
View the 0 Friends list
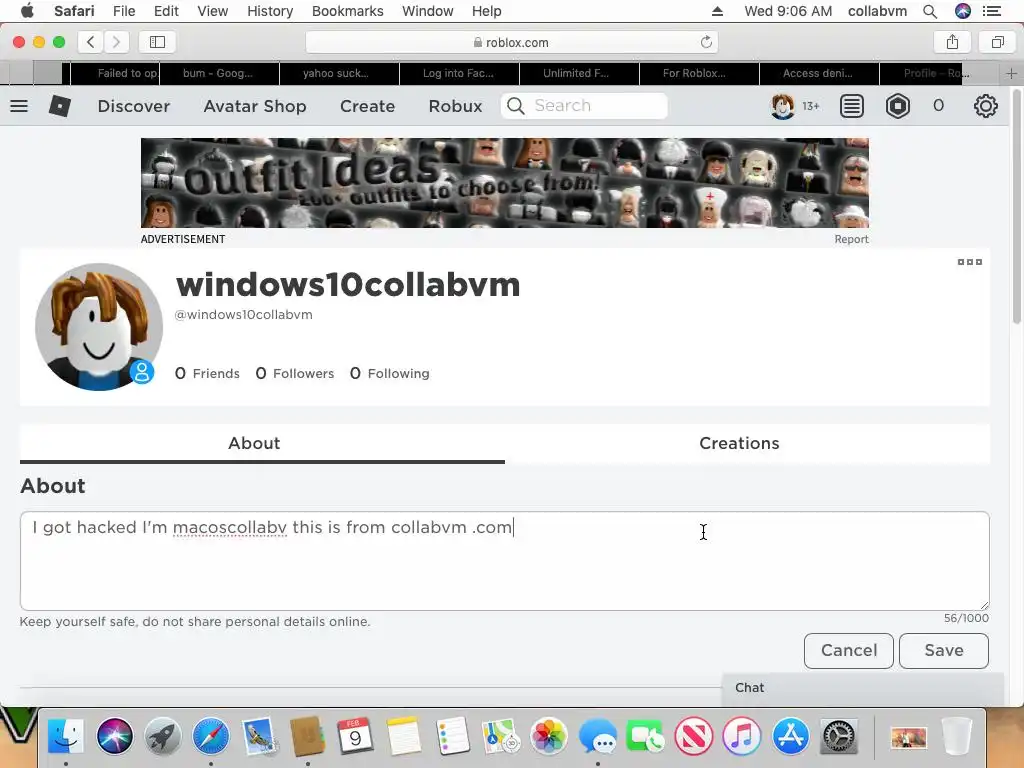208,374
